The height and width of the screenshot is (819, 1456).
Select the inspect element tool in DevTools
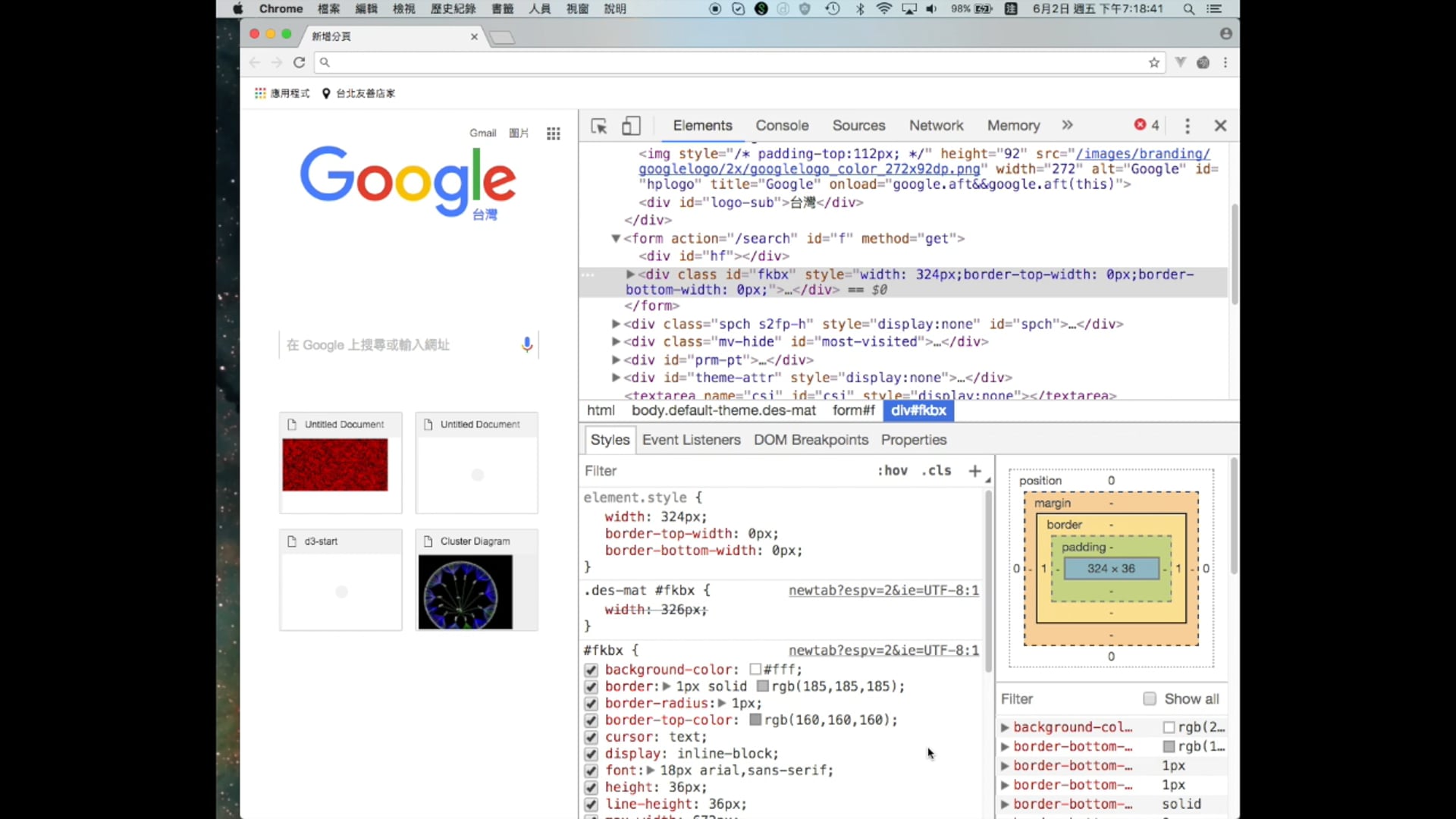click(599, 126)
